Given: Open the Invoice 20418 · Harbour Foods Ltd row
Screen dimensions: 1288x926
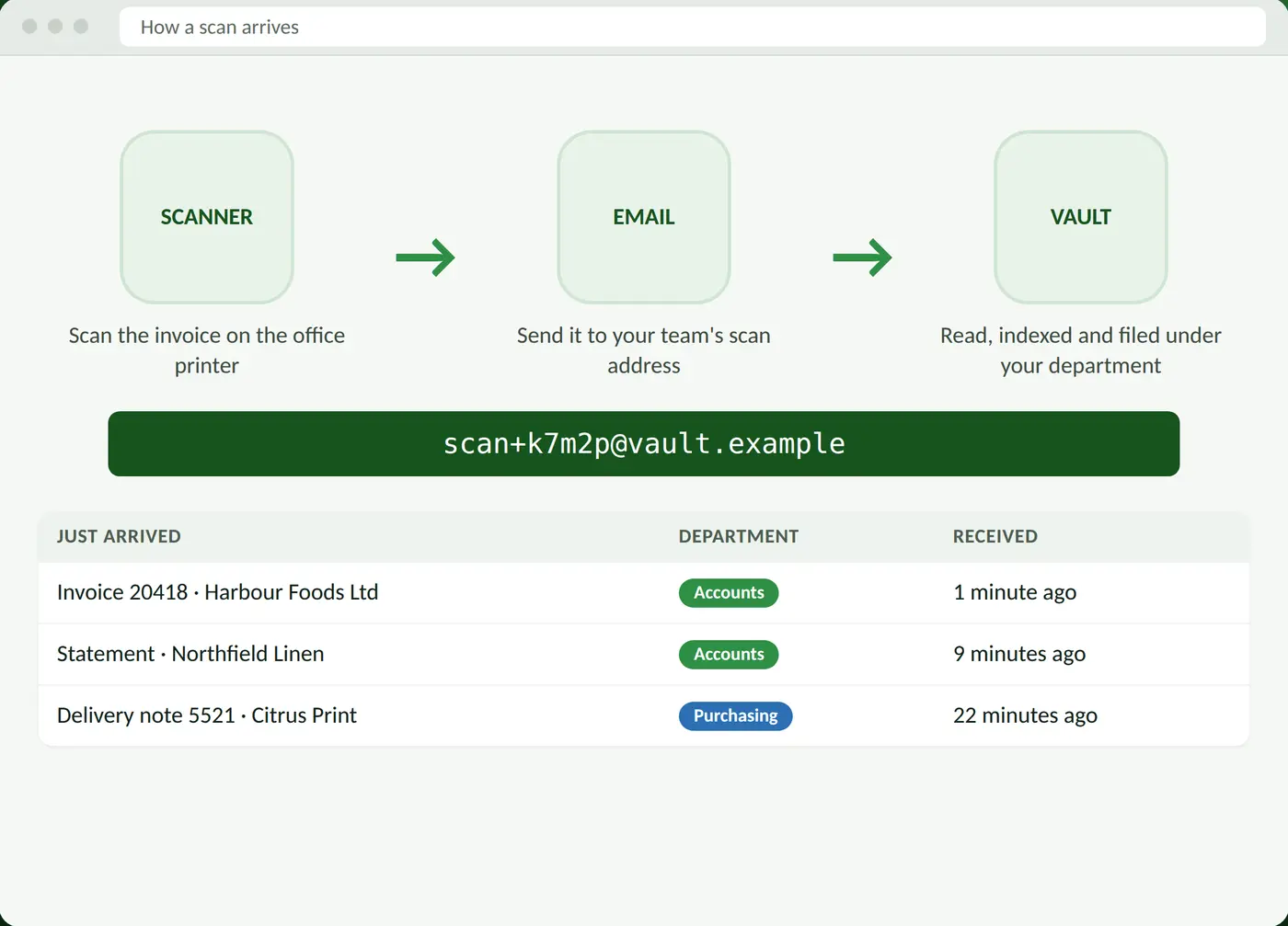Looking at the screenshot, I should coord(644,593).
